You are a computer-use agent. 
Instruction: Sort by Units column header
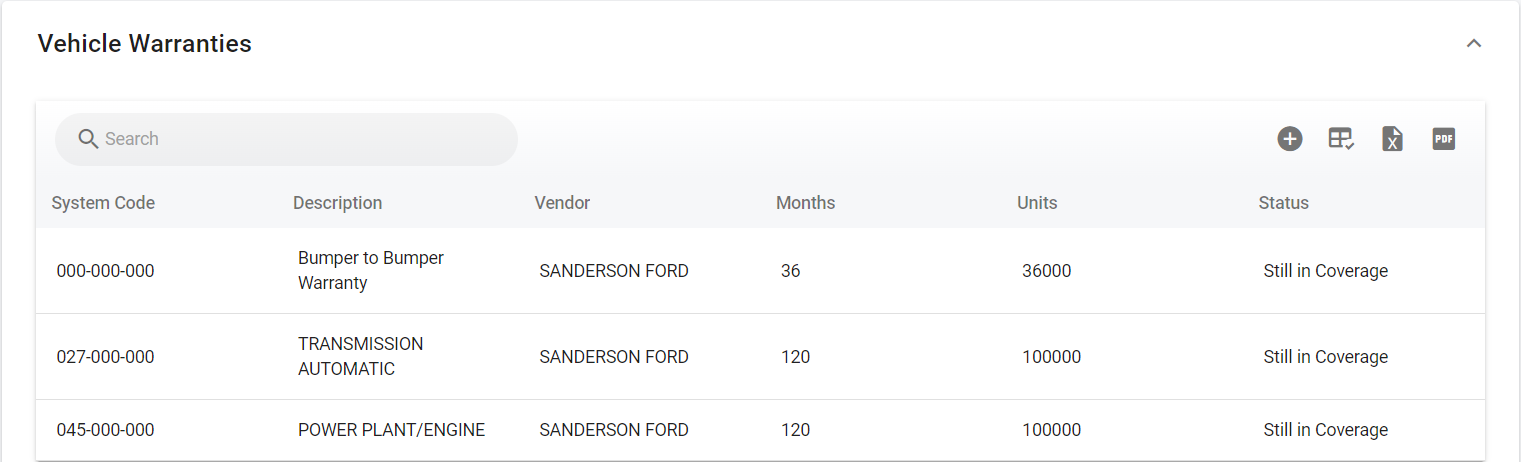[1037, 203]
